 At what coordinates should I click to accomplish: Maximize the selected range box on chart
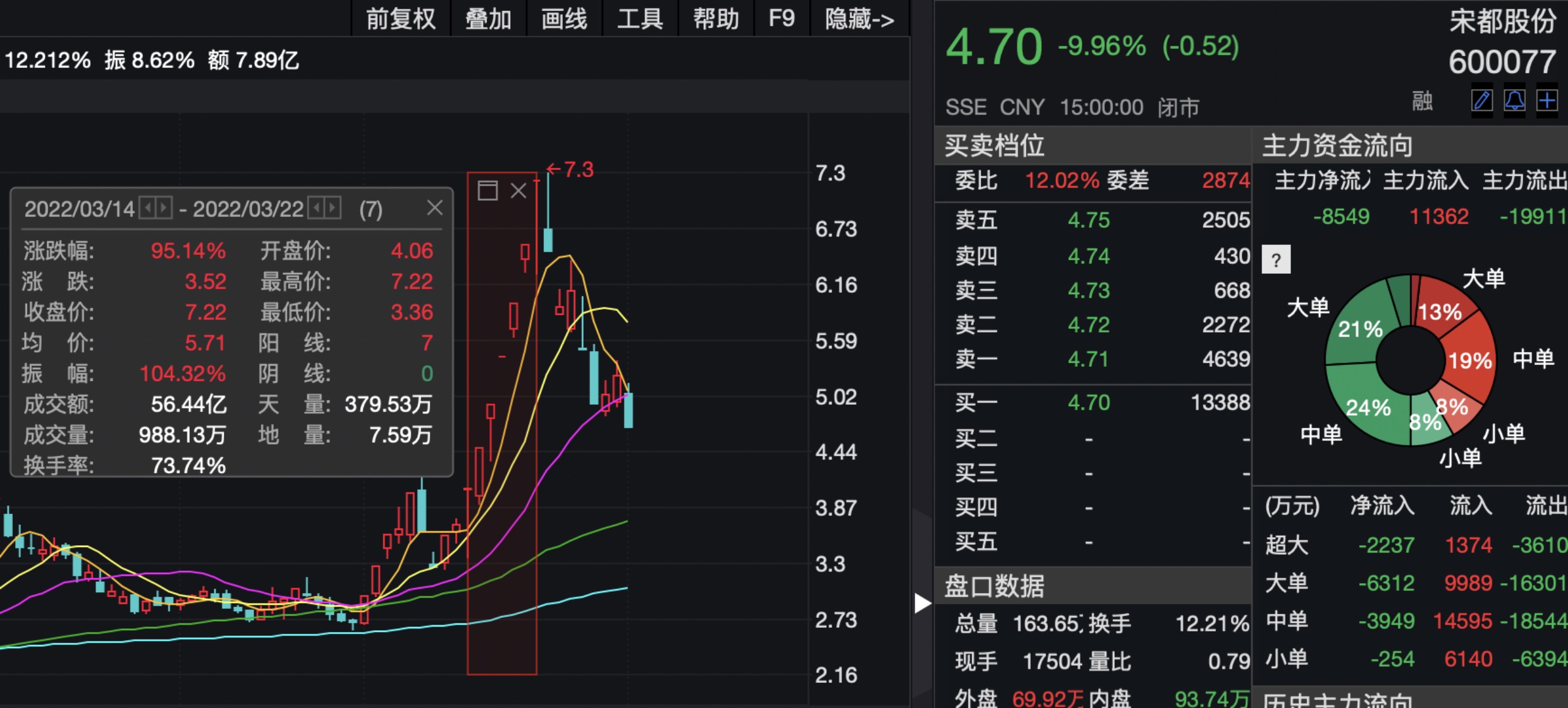click(x=488, y=191)
